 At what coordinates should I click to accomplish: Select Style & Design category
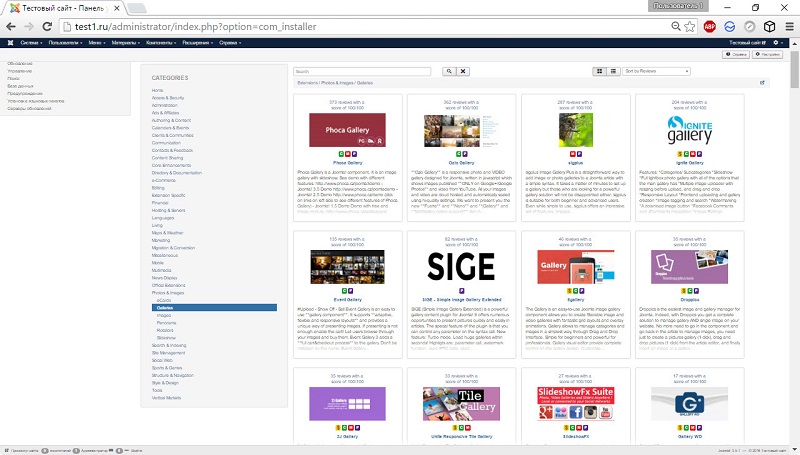pyautogui.click(x=165, y=383)
